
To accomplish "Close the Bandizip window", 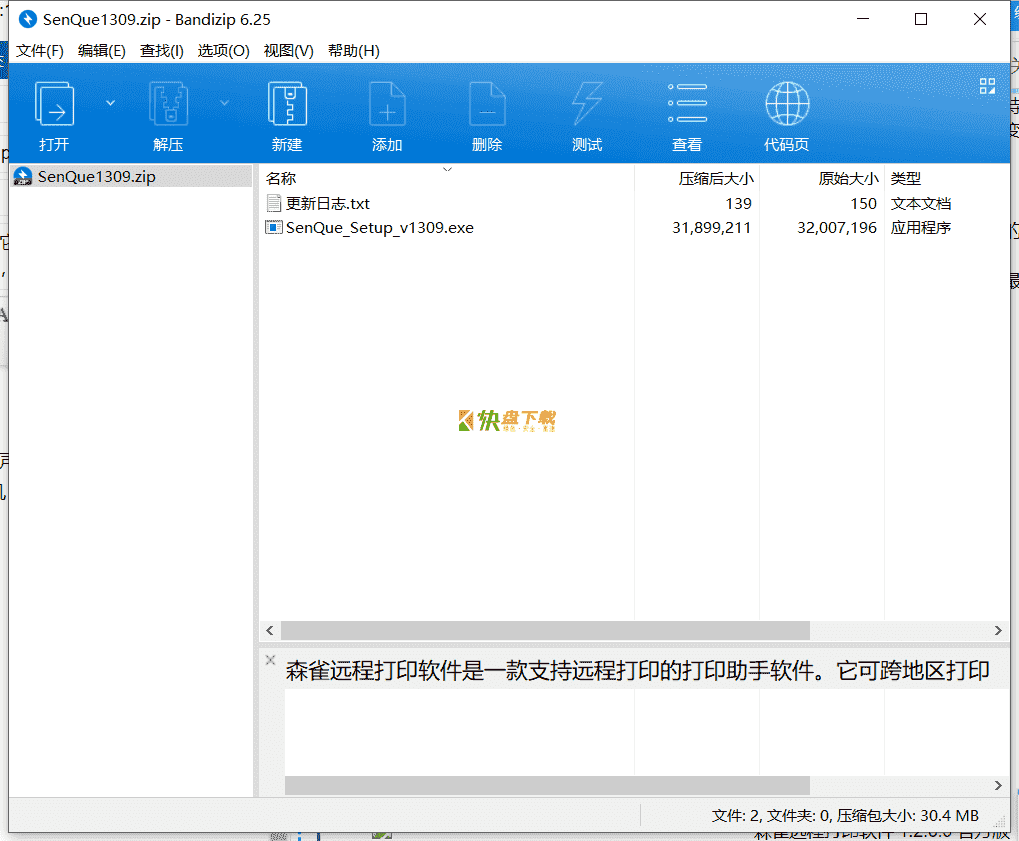I will coord(979,19).
